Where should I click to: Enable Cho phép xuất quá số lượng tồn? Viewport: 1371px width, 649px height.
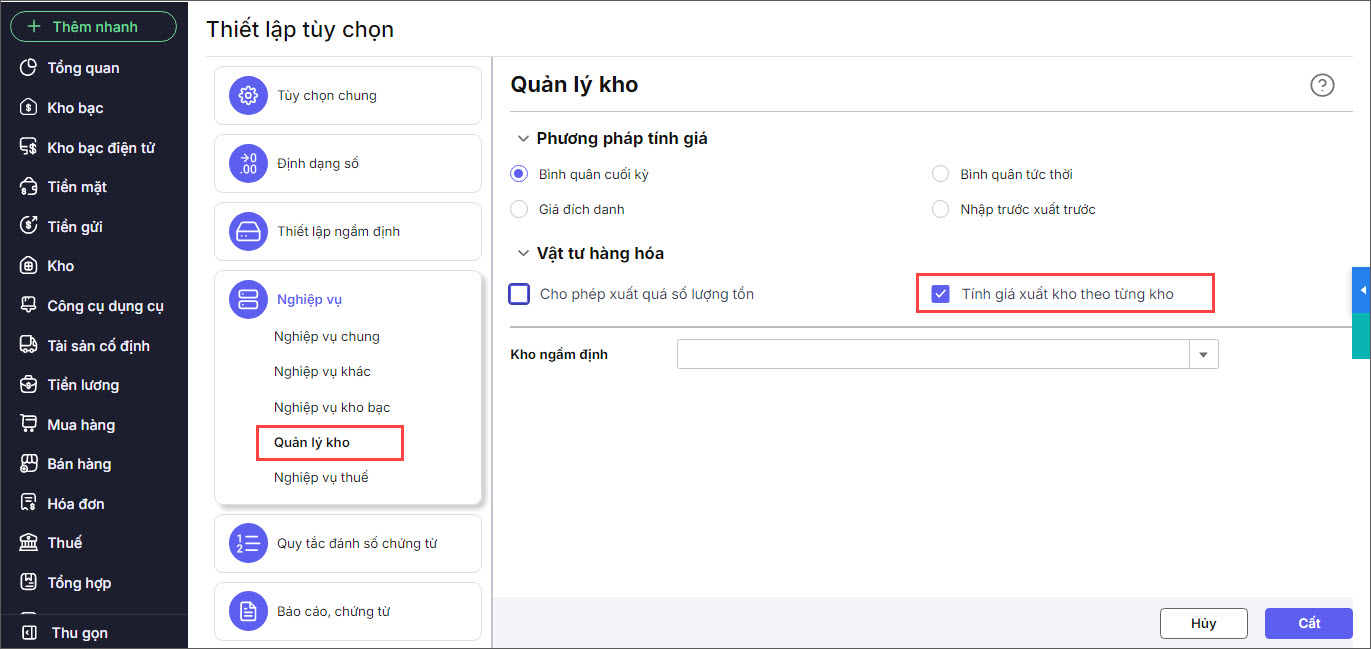click(519, 294)
